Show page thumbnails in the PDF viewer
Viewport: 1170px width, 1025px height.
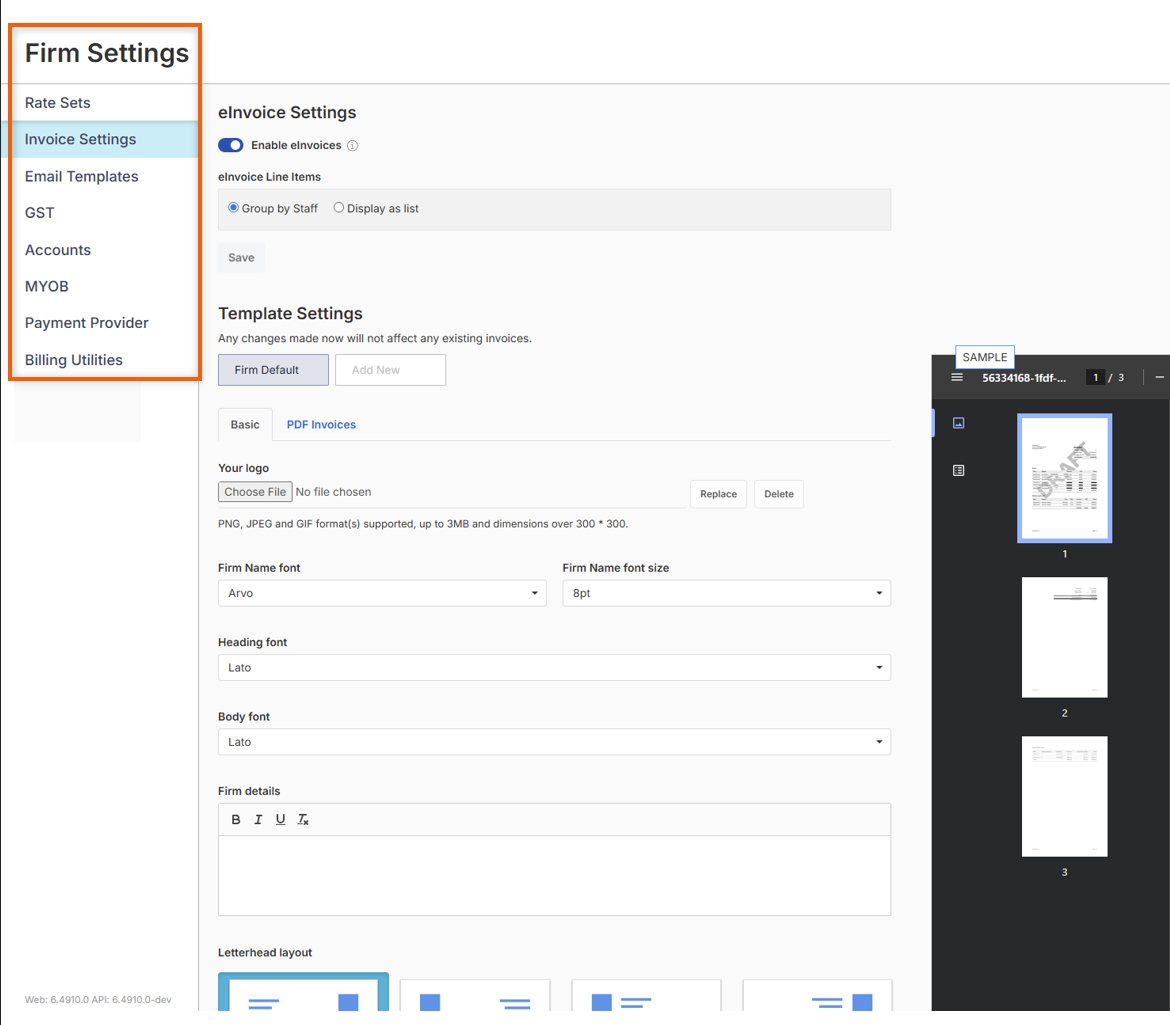coord(958,423)
